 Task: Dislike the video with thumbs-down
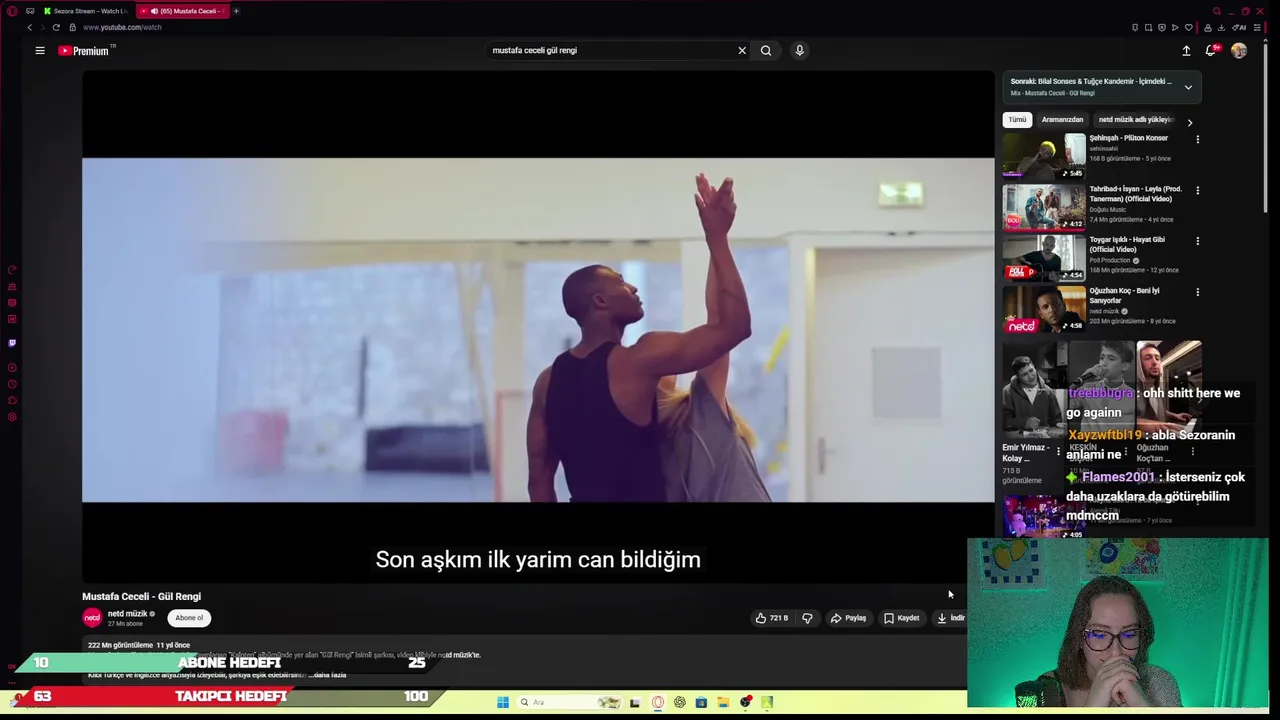click(807, 618)
